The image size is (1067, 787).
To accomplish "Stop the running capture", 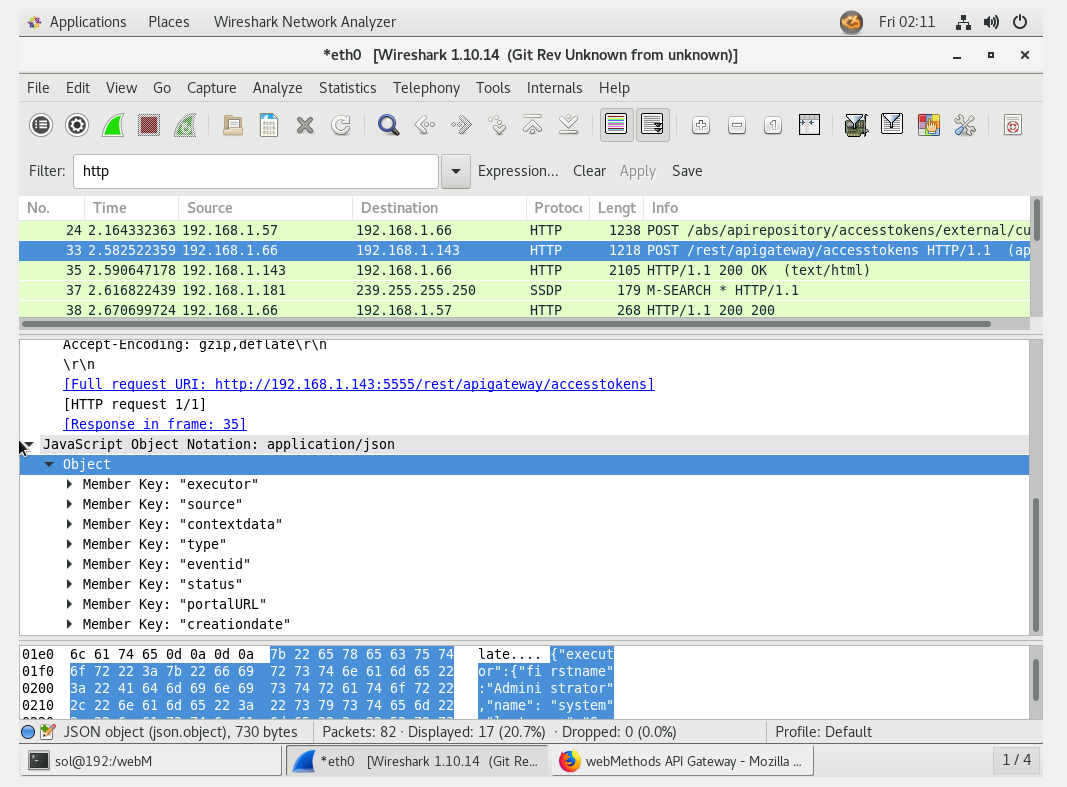I will (x=149, y=125).
